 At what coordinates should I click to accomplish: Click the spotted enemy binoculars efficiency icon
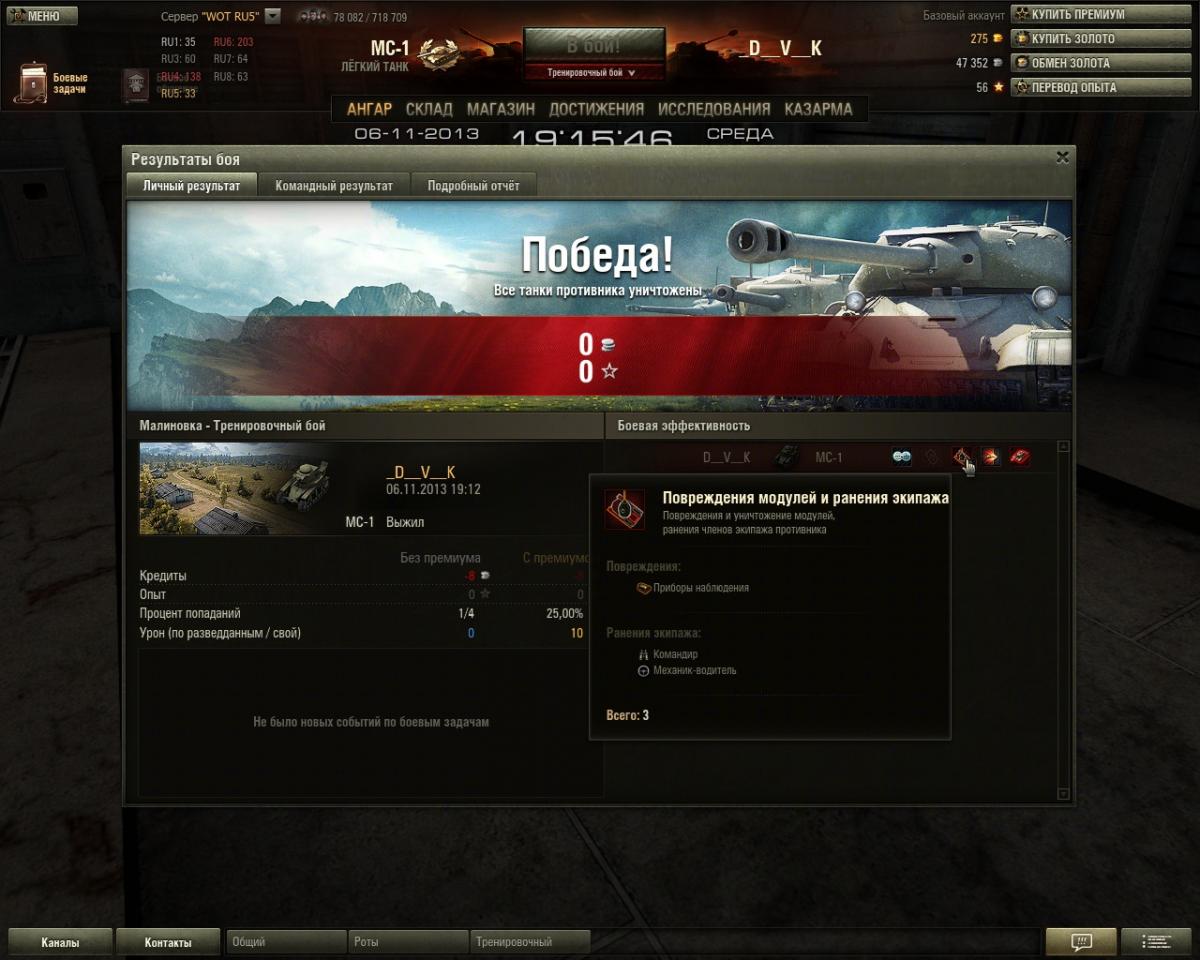(902, 457)
